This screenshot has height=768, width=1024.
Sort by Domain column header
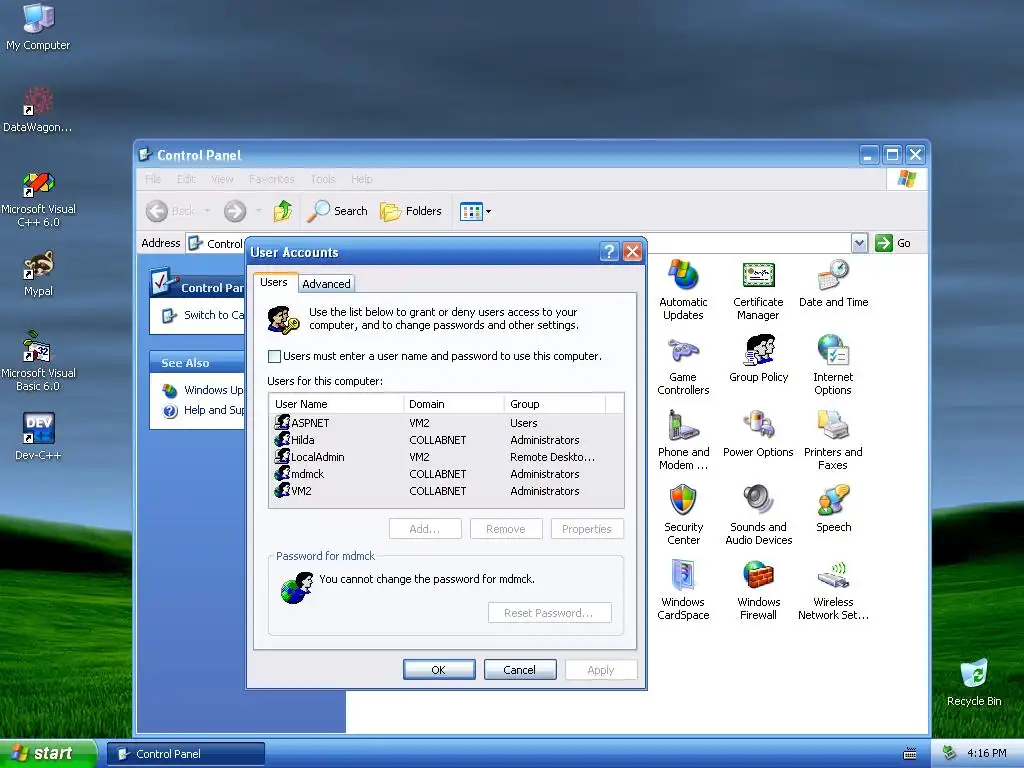coord(454,404)
